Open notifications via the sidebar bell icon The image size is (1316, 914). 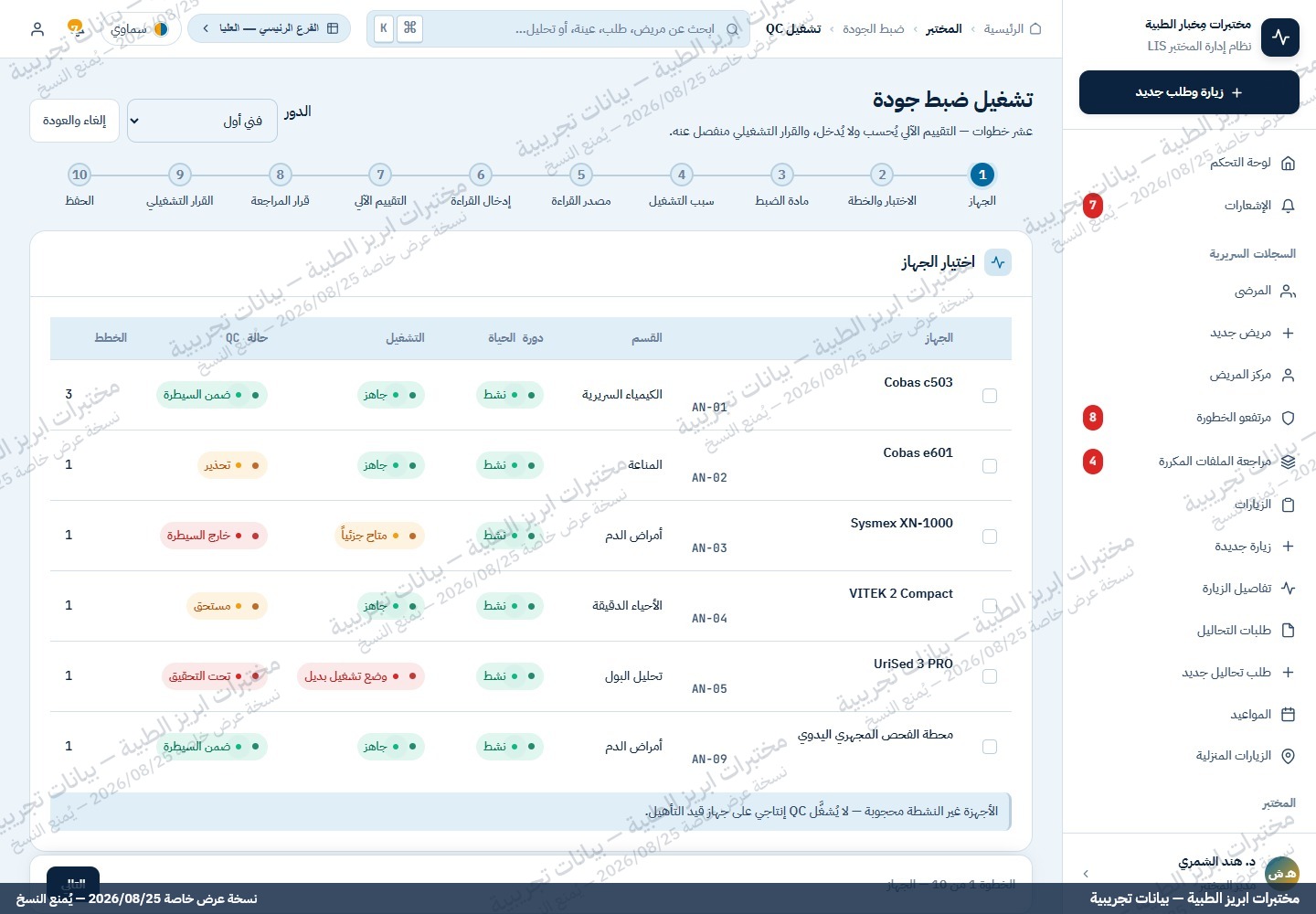click(x=1288, y=206)
